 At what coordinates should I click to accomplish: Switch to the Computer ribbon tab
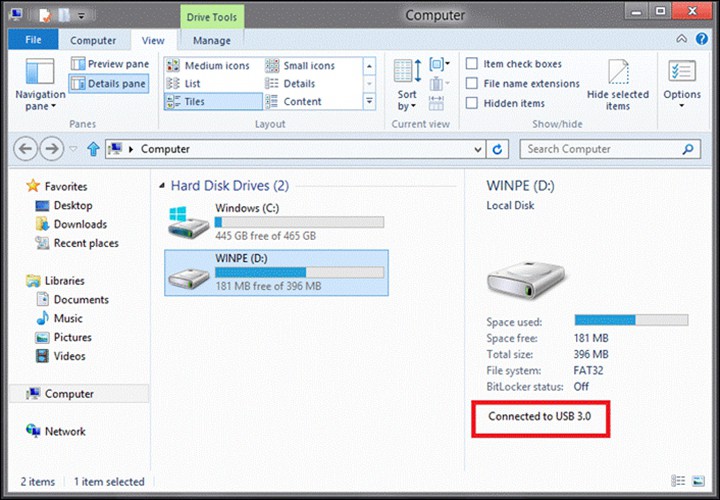pyautogui.click(x=93, y=40)
